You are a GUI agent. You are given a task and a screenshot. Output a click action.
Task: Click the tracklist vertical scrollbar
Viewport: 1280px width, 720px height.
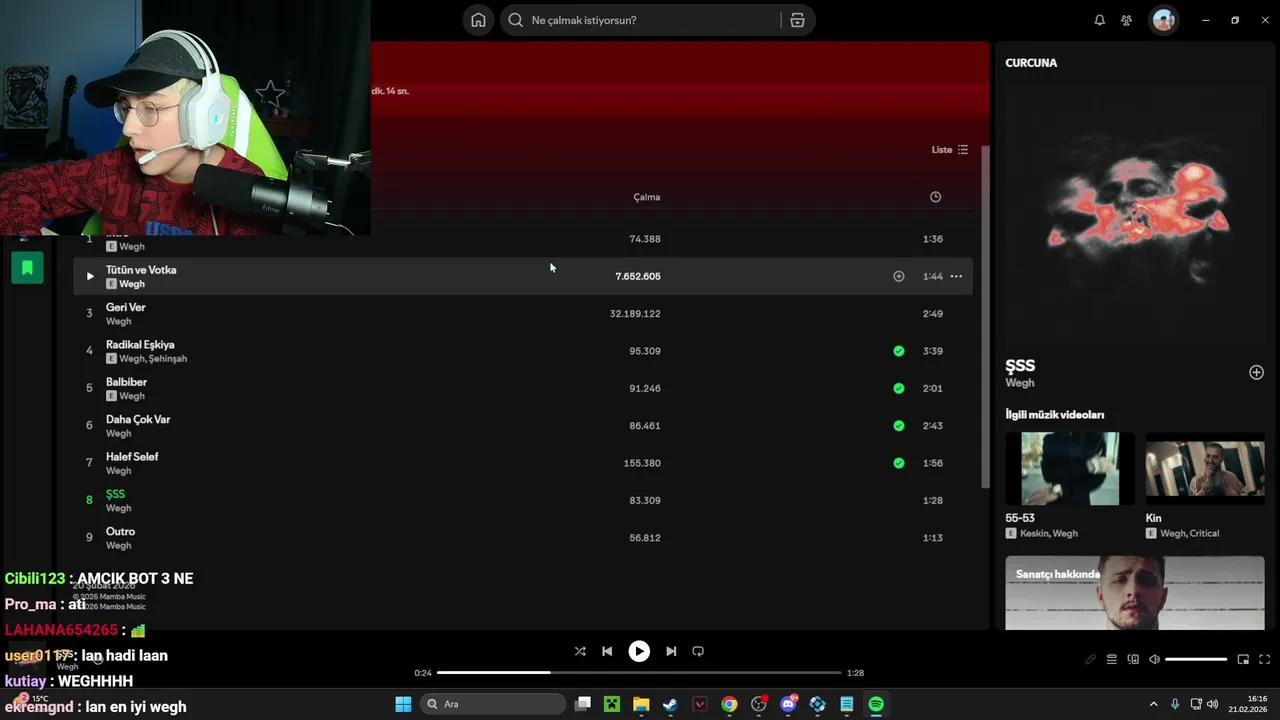coord(986,316)
